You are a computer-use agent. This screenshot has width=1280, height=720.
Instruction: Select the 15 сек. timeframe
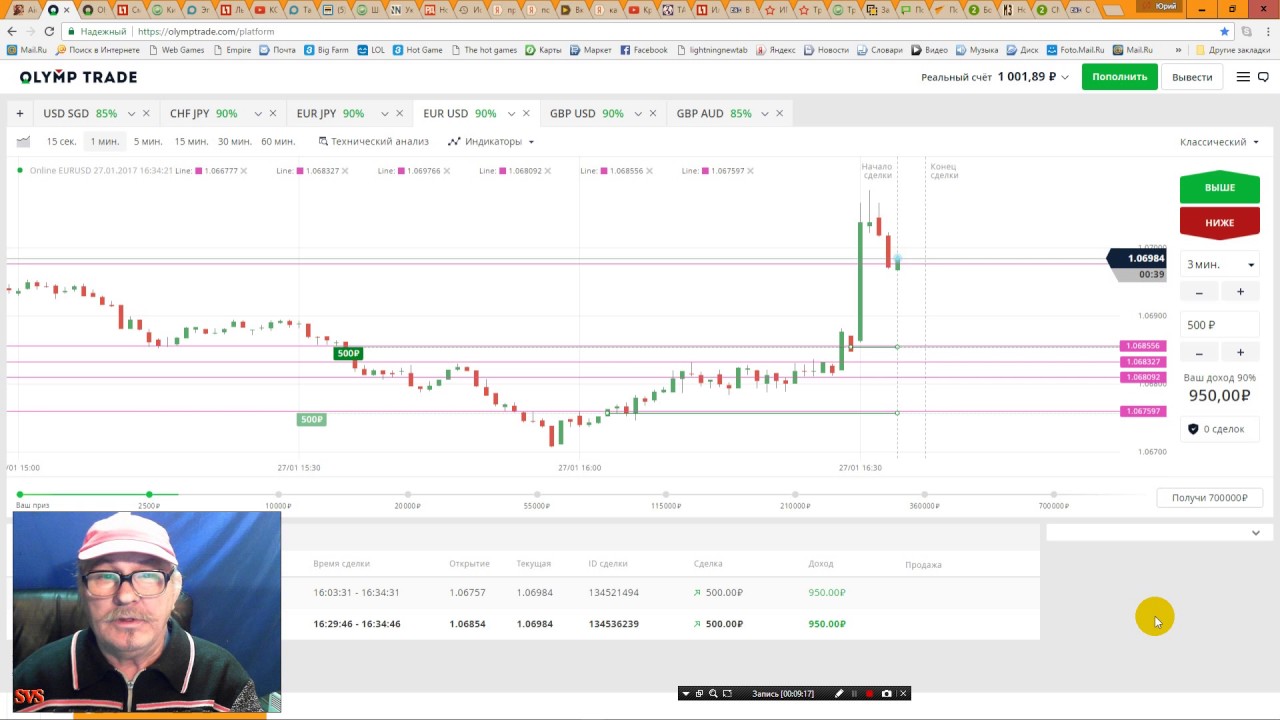tap(61, 141)
